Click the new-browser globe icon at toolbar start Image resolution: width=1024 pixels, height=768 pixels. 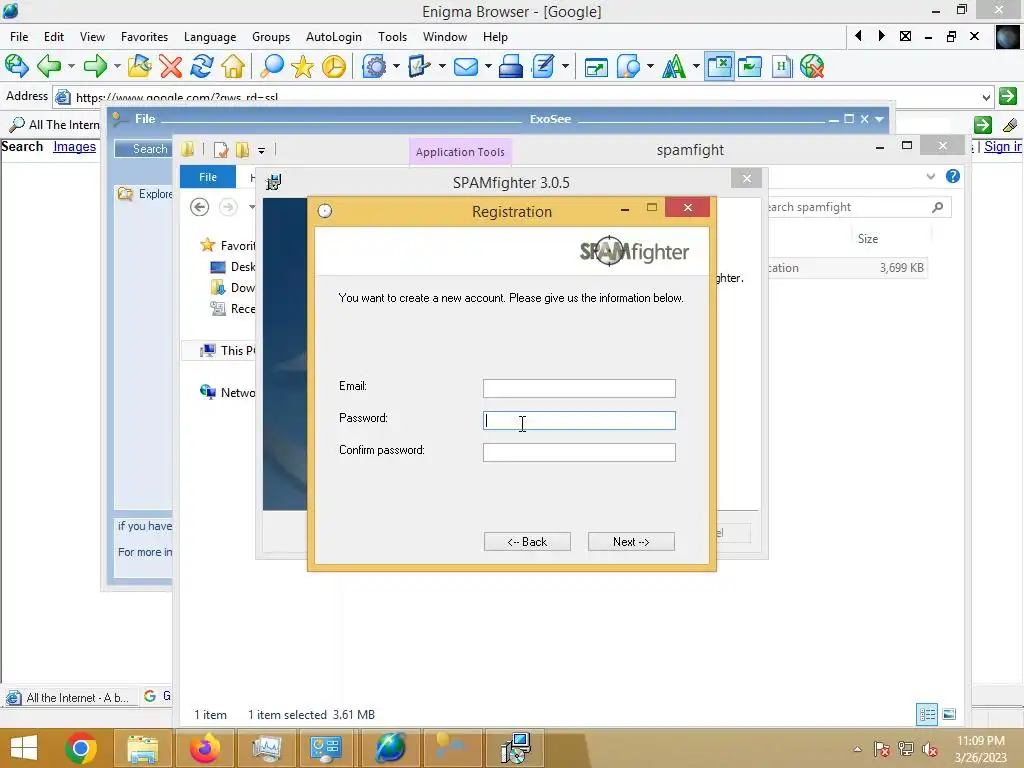click(16, 66)
